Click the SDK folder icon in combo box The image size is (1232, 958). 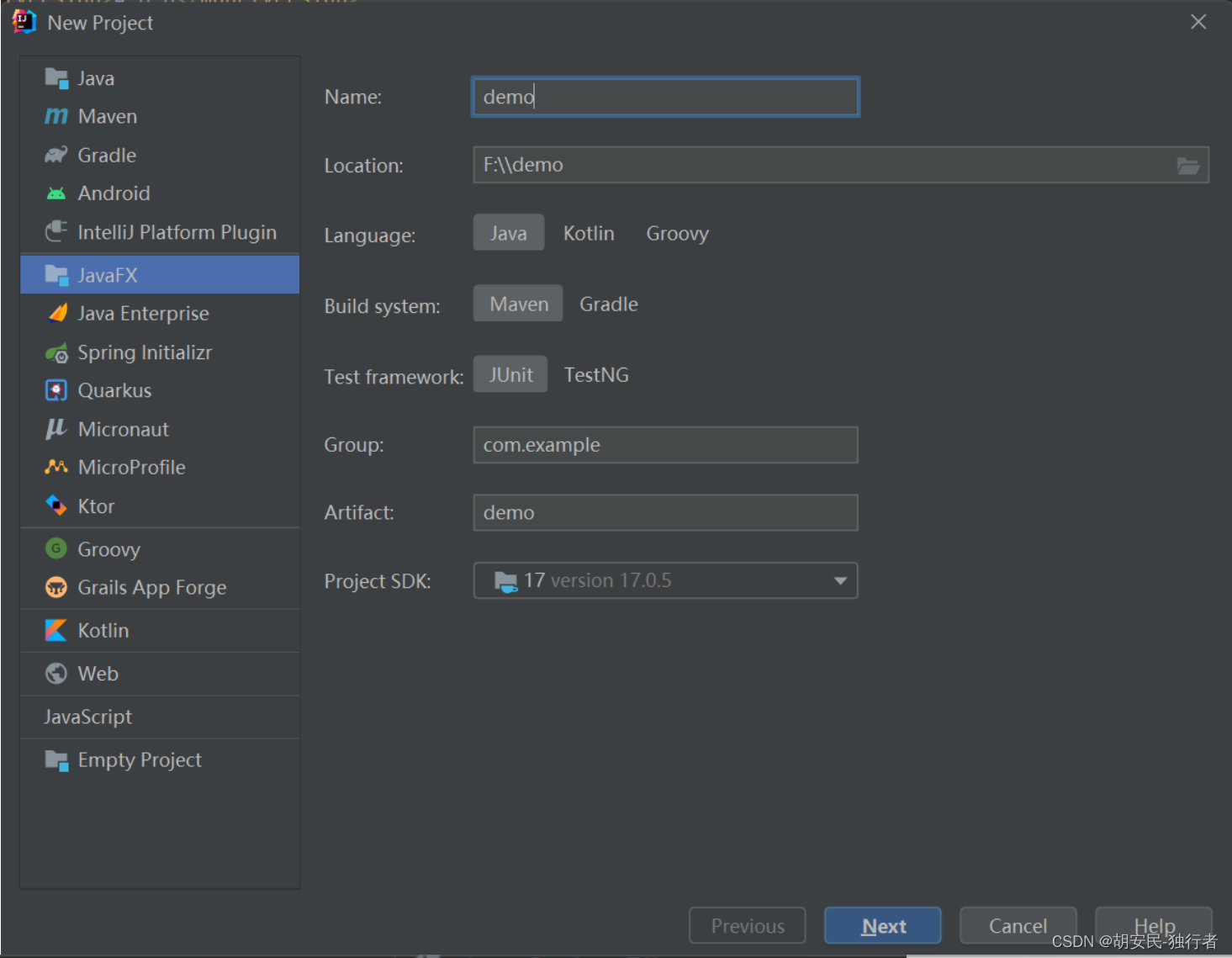coord(506,581)
